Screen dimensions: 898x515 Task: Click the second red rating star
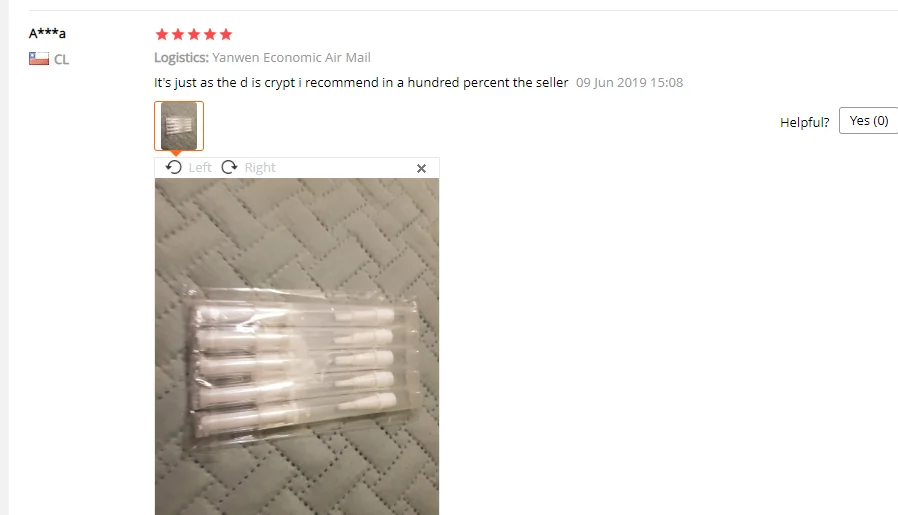point(178,34)
